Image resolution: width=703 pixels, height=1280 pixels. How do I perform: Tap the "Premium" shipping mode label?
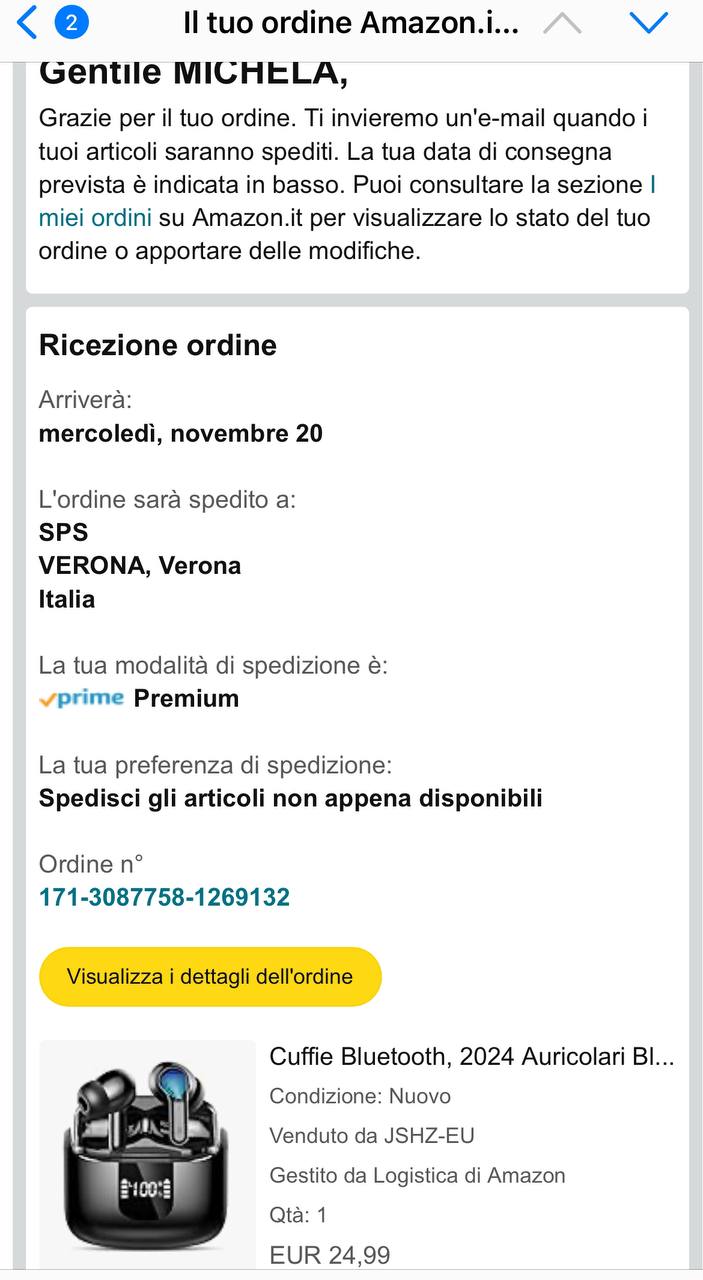[187, 698]
